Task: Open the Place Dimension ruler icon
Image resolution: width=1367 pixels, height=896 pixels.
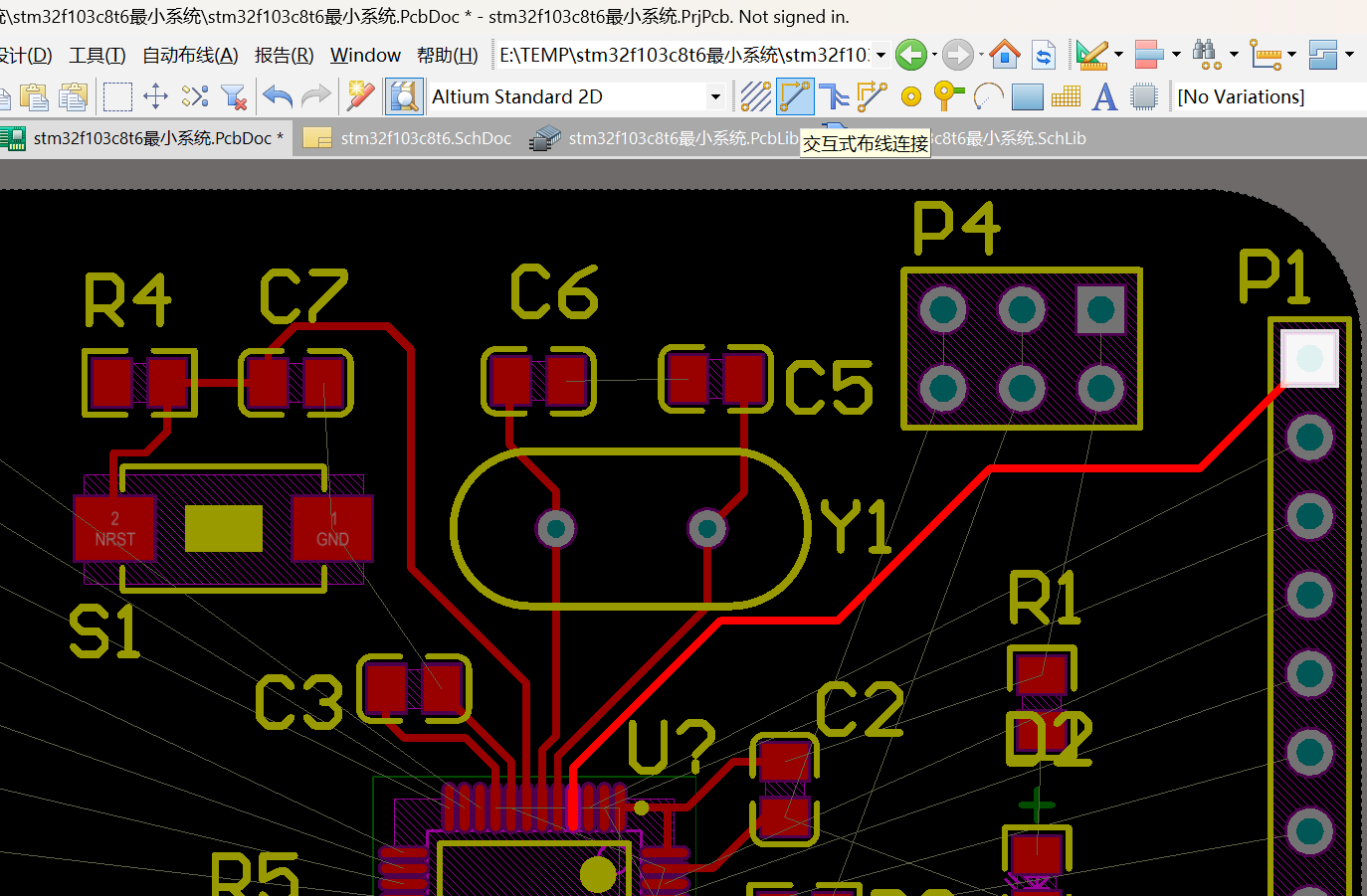Action: [x=1266, y=55]
